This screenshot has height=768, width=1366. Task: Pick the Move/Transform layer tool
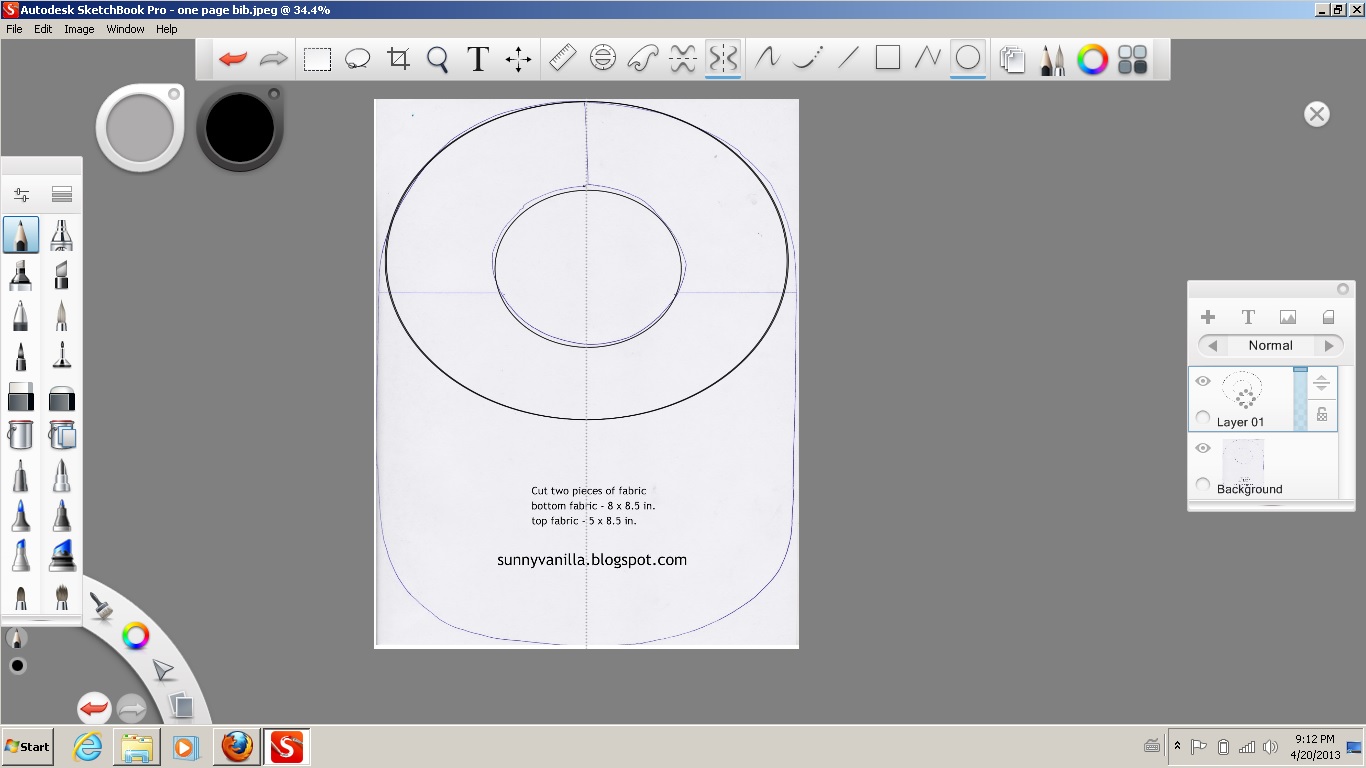(x=518, y=59)
